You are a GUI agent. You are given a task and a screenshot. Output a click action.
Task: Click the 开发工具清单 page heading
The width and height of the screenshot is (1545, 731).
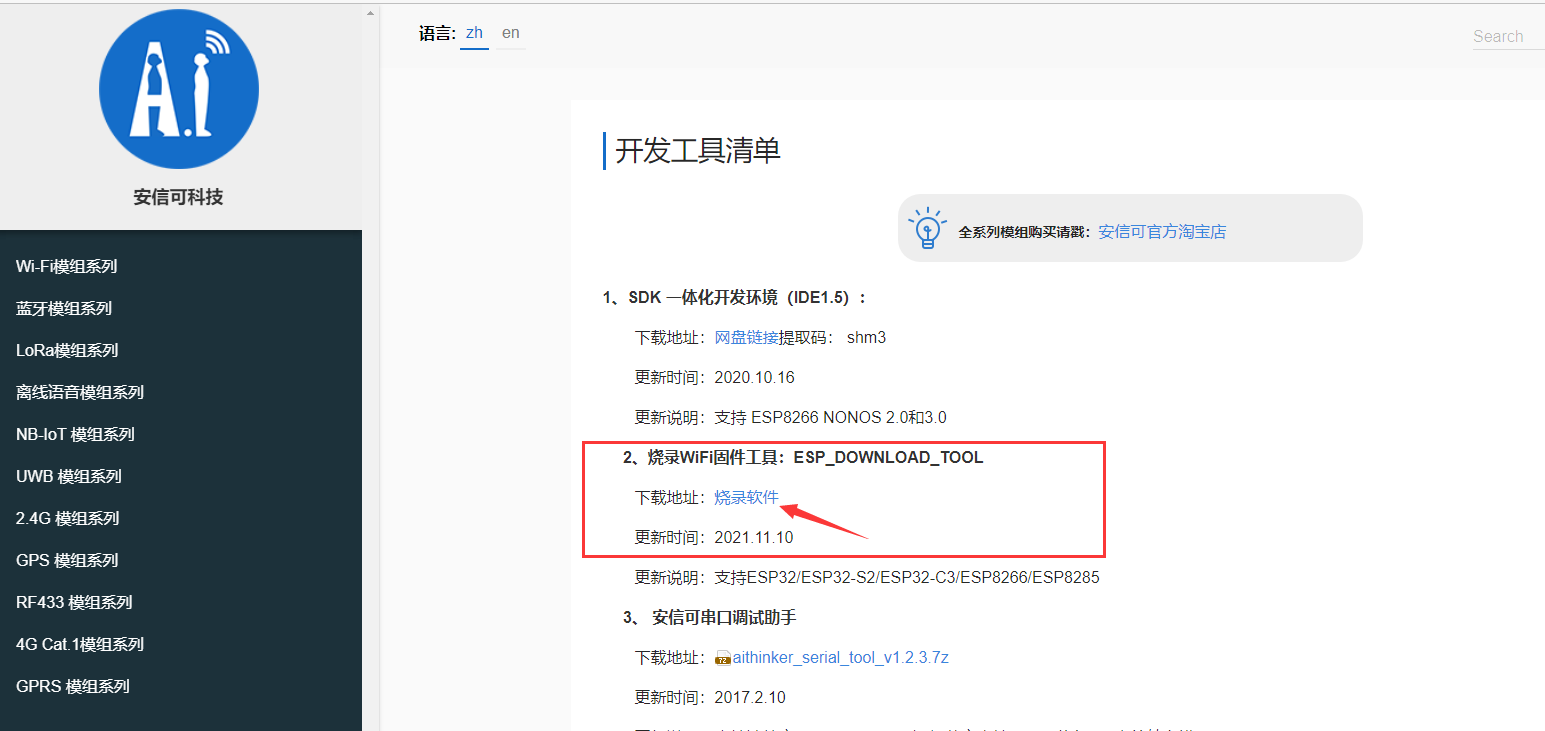[698, 151]
